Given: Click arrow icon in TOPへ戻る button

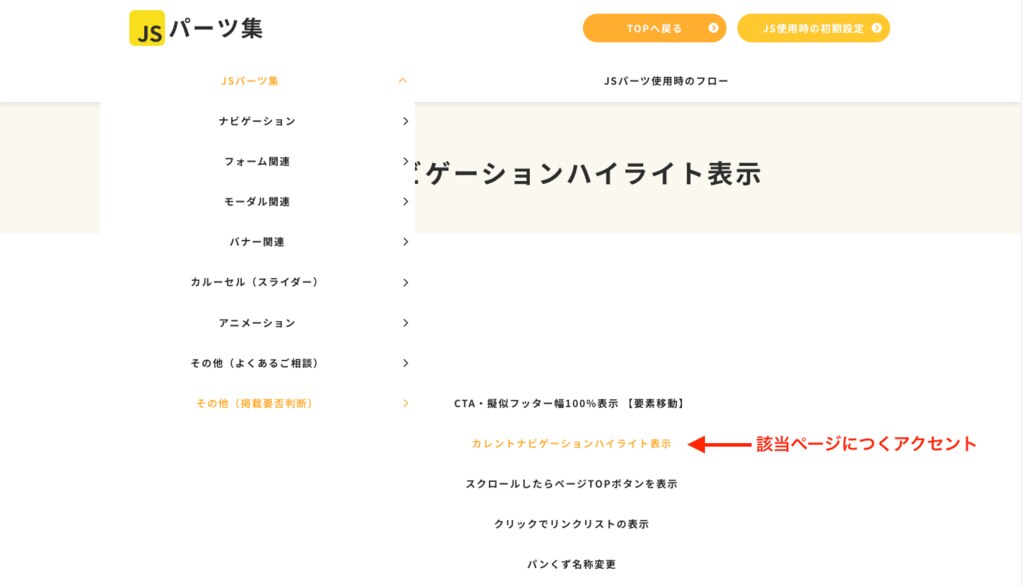Looking at the screenshot, I should [713, 28].
